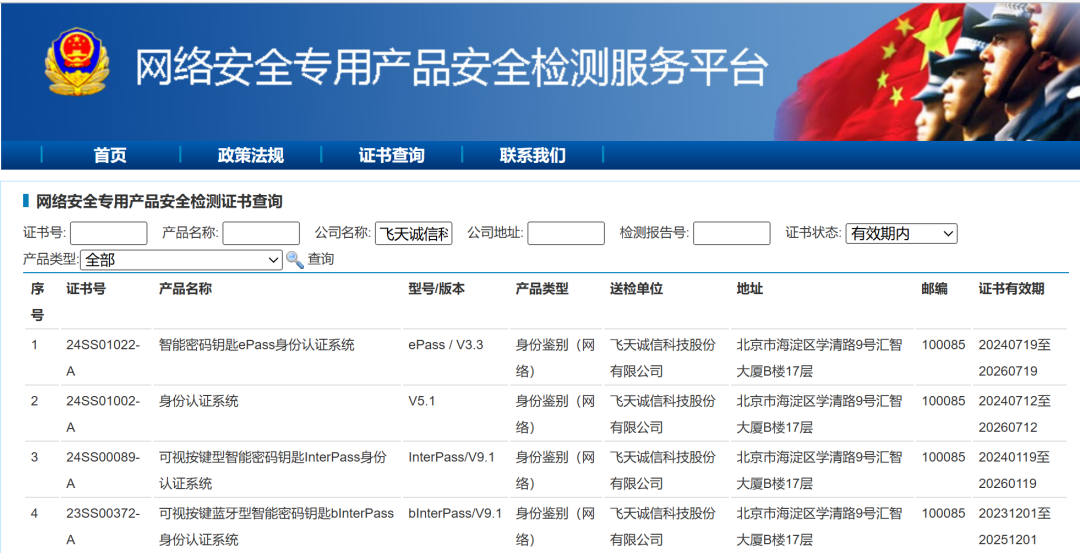Screen dimensions: 1080x553
Task: Click validity period 20240712至20260712
Action: click(x=1015, y=414)
